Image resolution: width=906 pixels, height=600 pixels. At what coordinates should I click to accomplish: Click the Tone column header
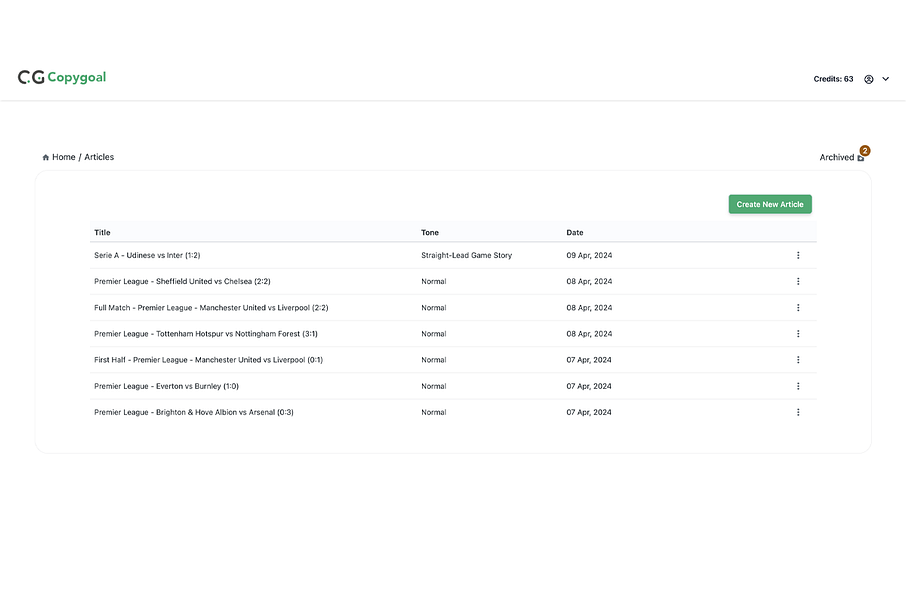point(430,232)
